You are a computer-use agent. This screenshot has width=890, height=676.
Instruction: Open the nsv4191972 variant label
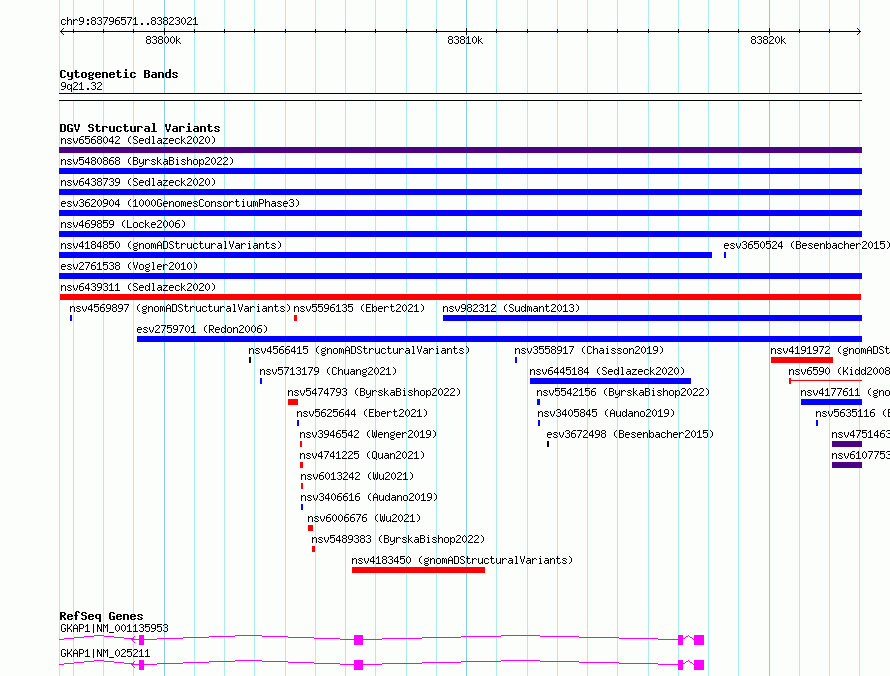click(830, 350)
